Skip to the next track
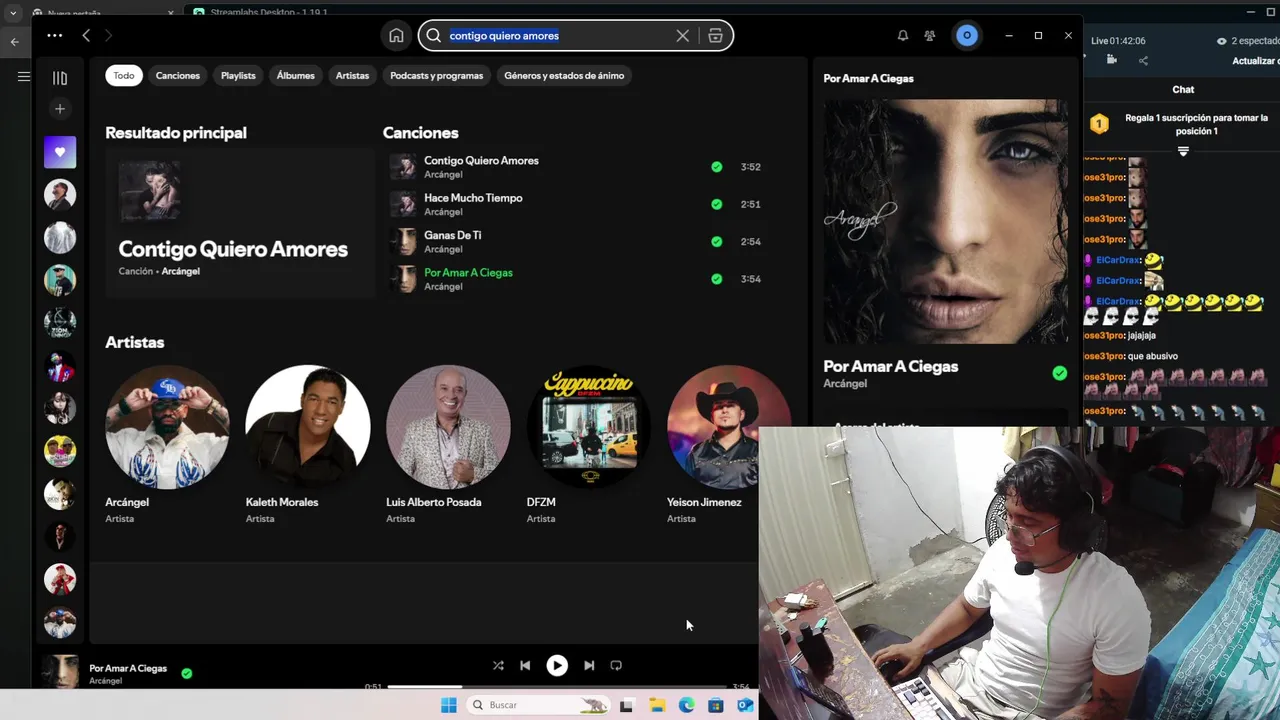 [589, 665]
